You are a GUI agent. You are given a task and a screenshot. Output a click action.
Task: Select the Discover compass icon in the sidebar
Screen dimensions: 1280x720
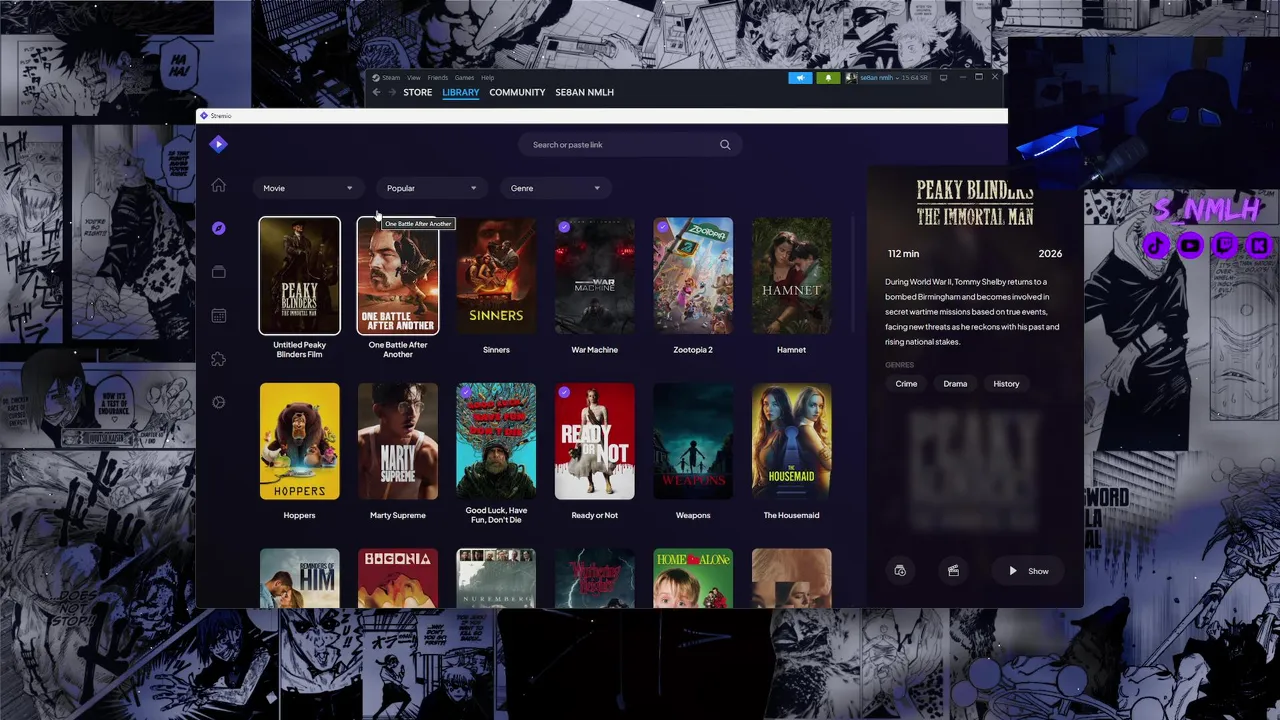click(218, 228)
